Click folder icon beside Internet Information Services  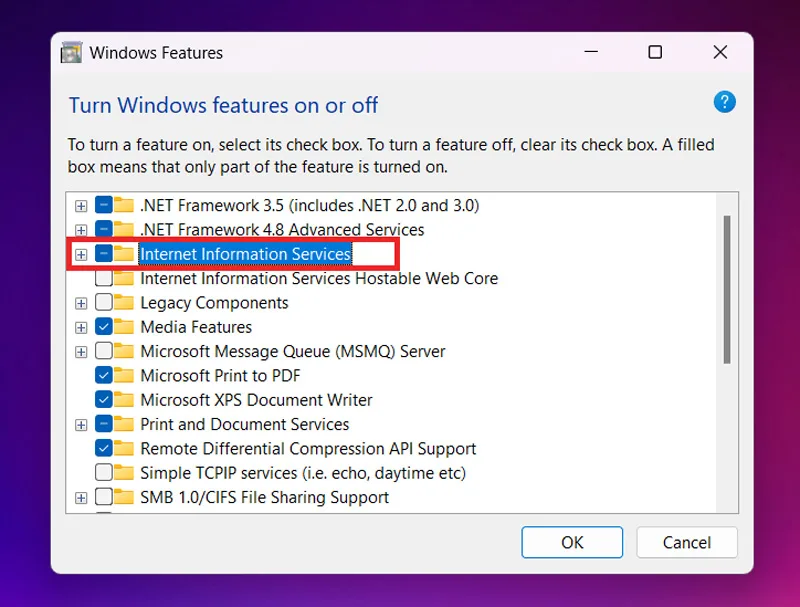(123, 254)
